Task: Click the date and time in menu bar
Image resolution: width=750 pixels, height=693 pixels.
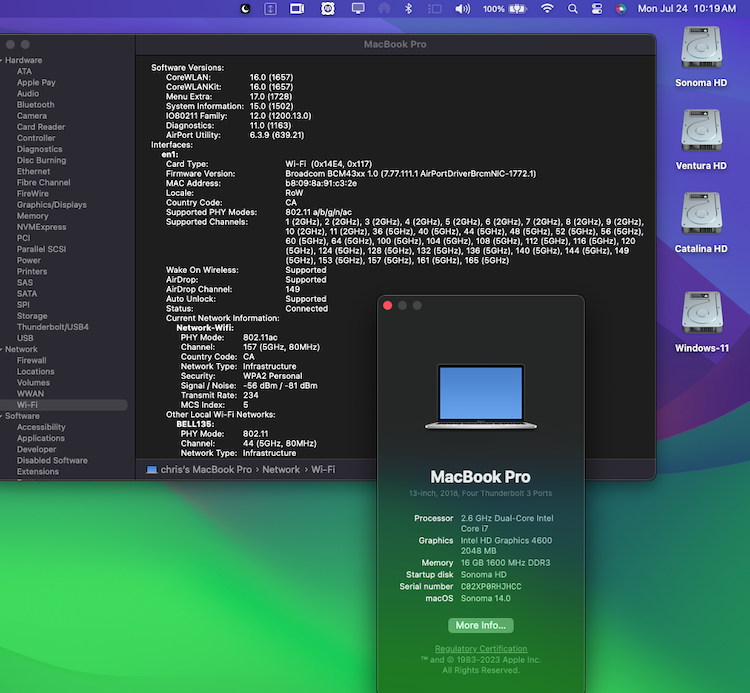Action: click(686, 9)
